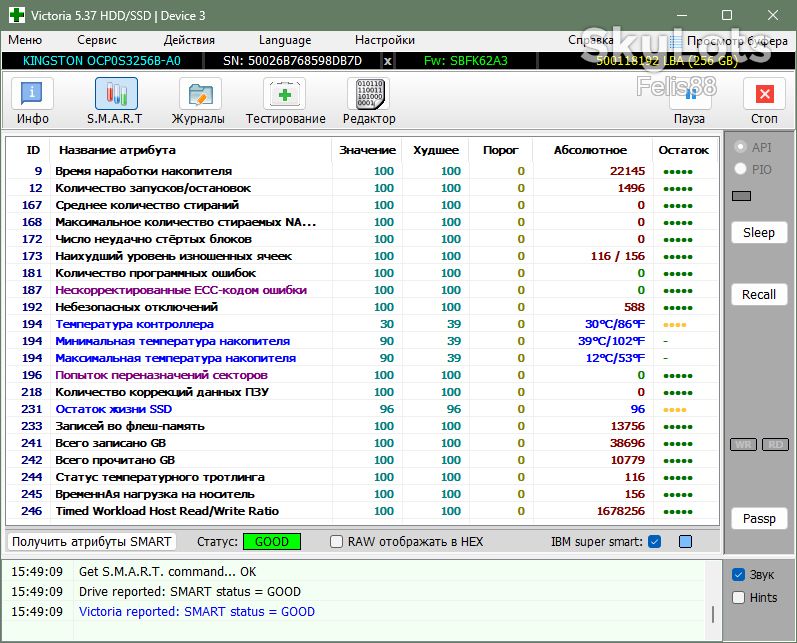Open the Справка menu
The width and height of the screenshot is (797, 643).
pyautogui.click(x=591, y=40)
